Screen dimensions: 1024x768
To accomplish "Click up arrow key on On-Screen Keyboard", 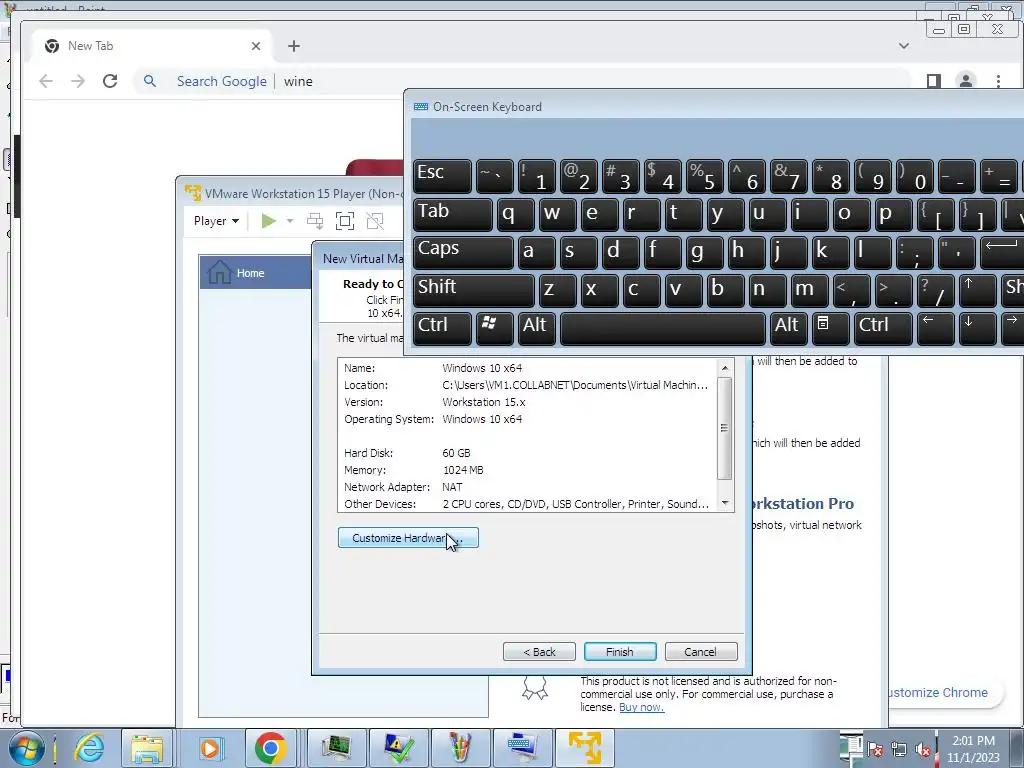I will [978, 290].
